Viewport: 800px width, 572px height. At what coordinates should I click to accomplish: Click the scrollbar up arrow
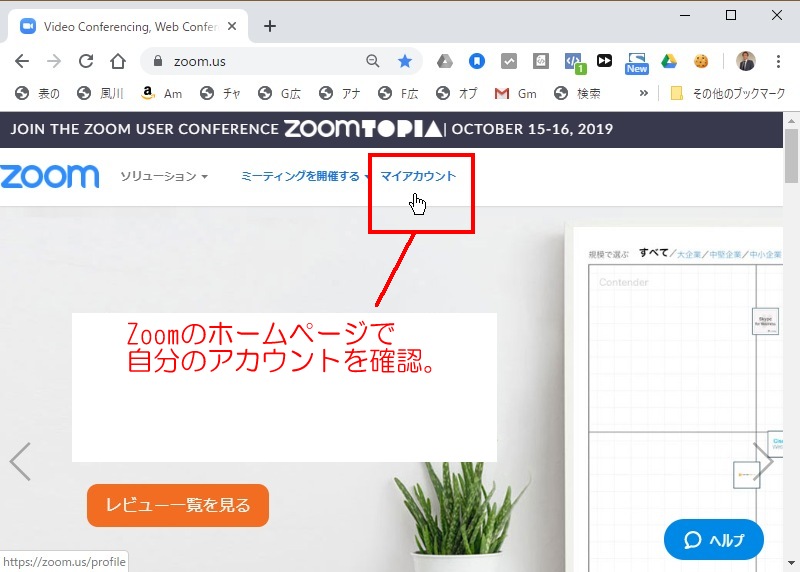(x=791, y=121)
